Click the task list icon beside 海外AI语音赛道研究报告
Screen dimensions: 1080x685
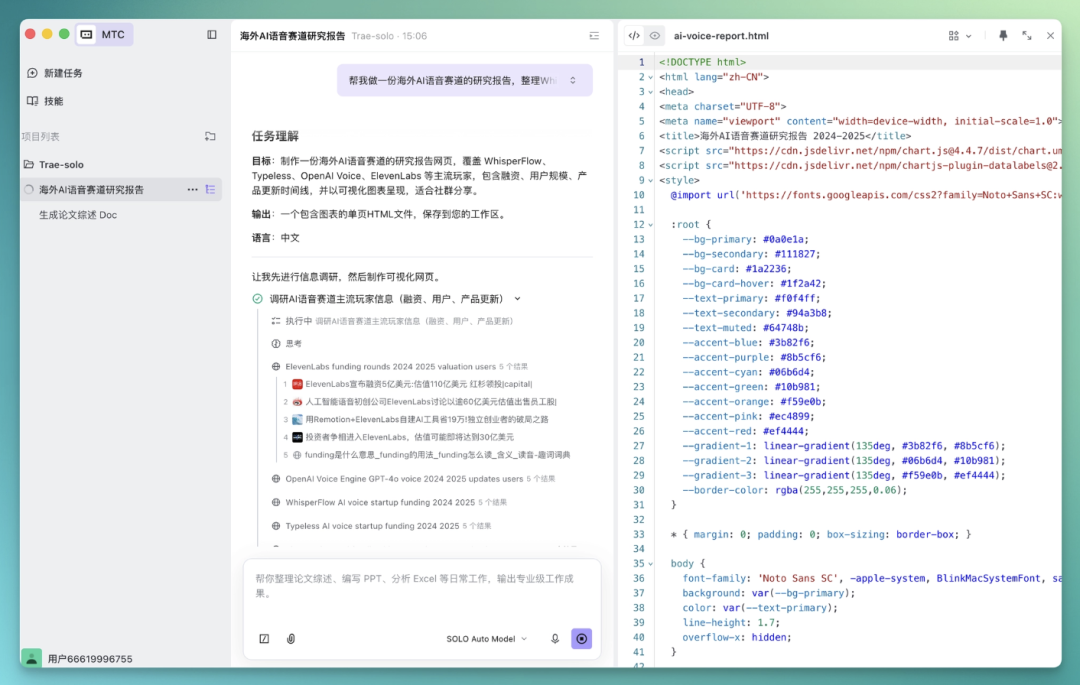coord(210,189)
